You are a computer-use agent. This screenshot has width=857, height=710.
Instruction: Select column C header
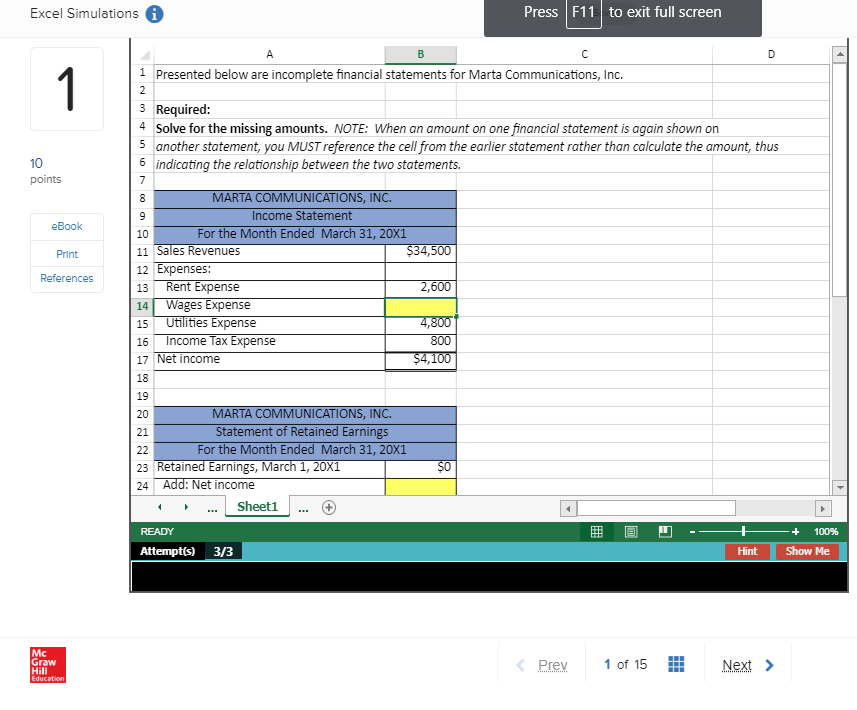click(584, 55)
